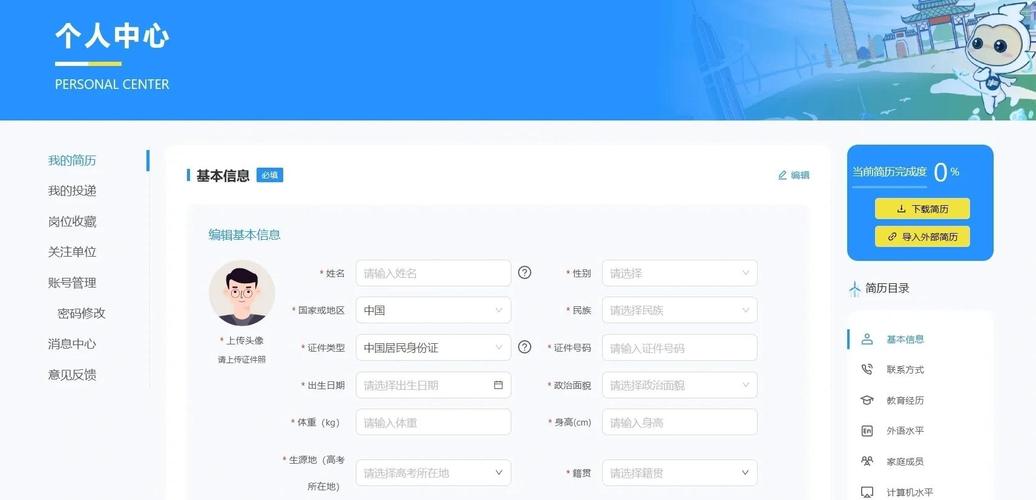Image resolution: width=1036 pixels, height=500 pixels.
Task: Click the family icon for 家庭成员
Action: pos(867,461)
